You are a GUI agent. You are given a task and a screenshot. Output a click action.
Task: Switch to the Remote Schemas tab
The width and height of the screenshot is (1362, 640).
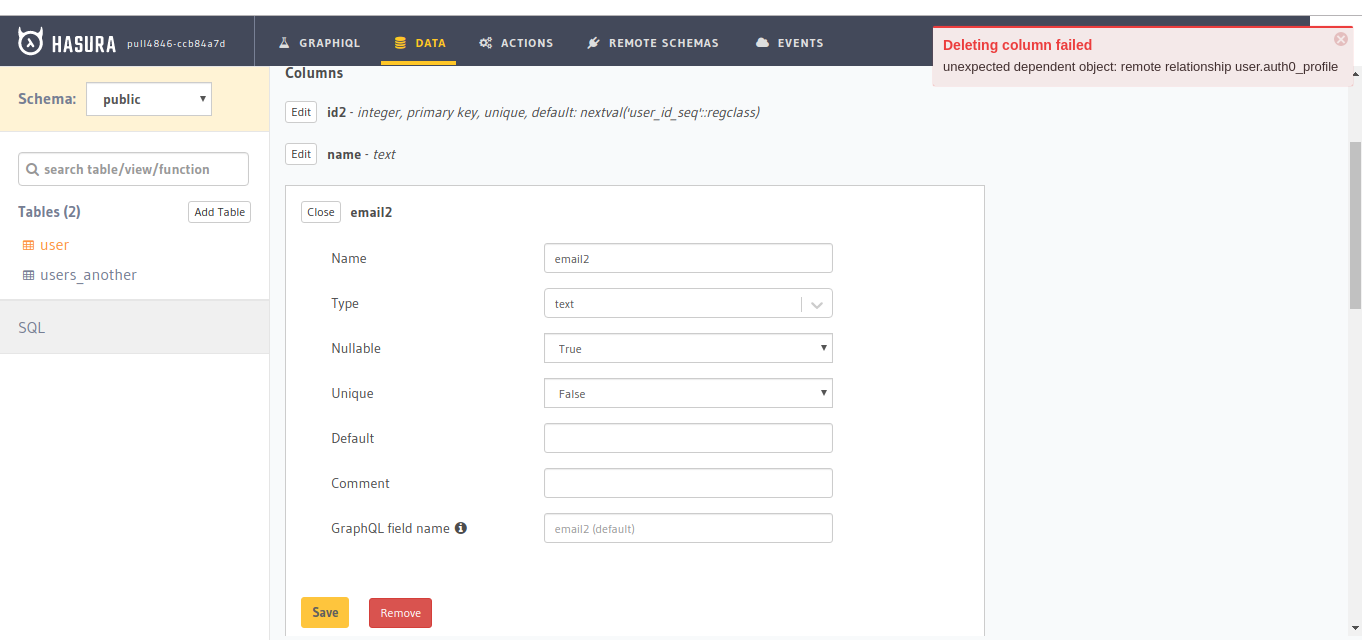tap(652, 43)
